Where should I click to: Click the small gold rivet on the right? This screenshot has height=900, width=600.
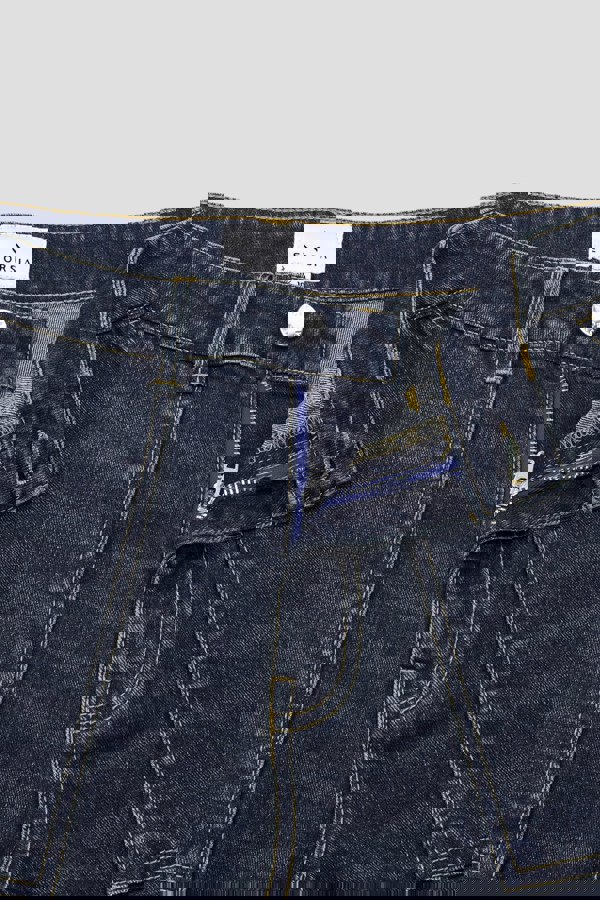[x=519, y=485]
